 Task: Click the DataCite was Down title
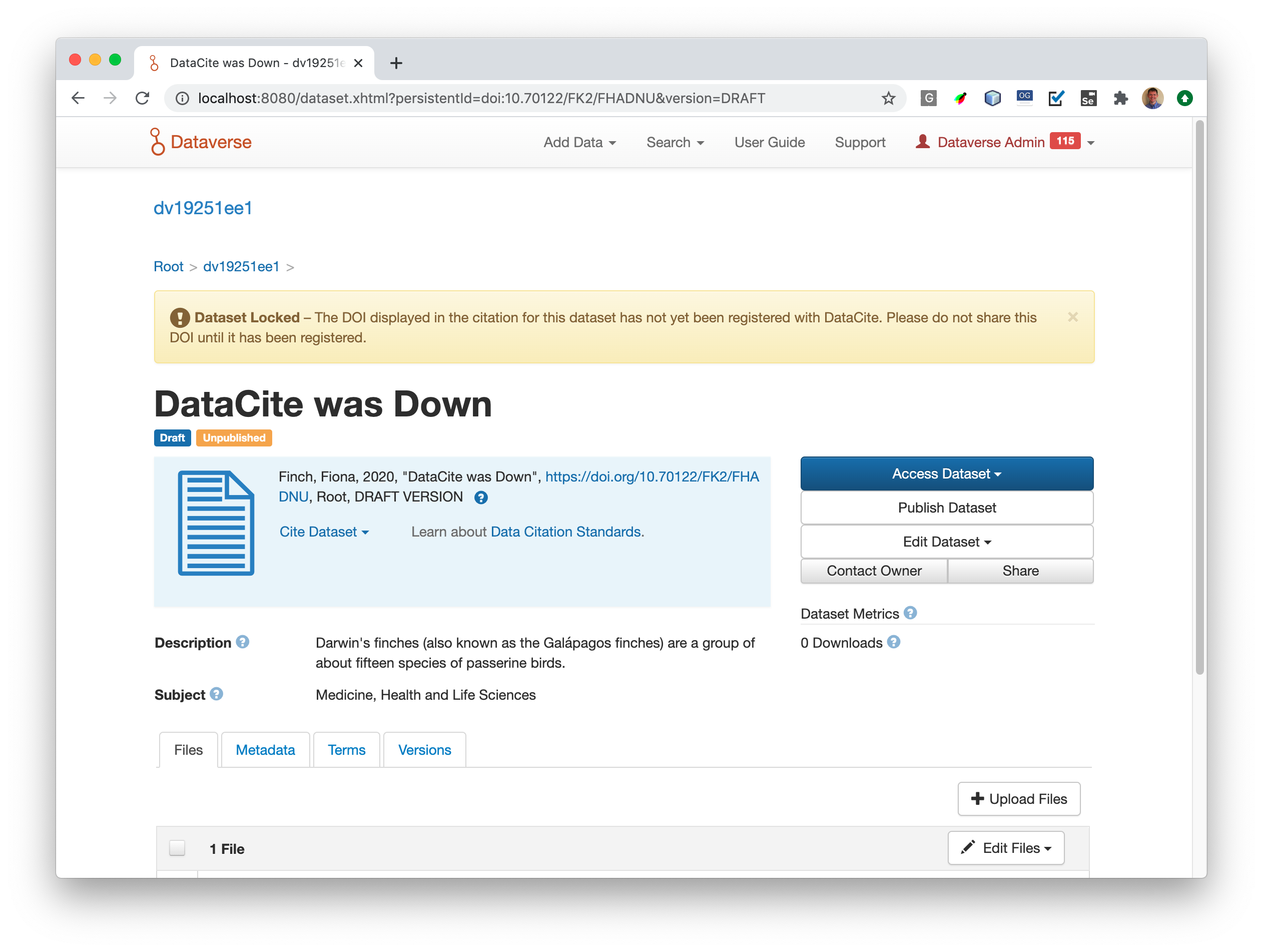click(323, 404)
